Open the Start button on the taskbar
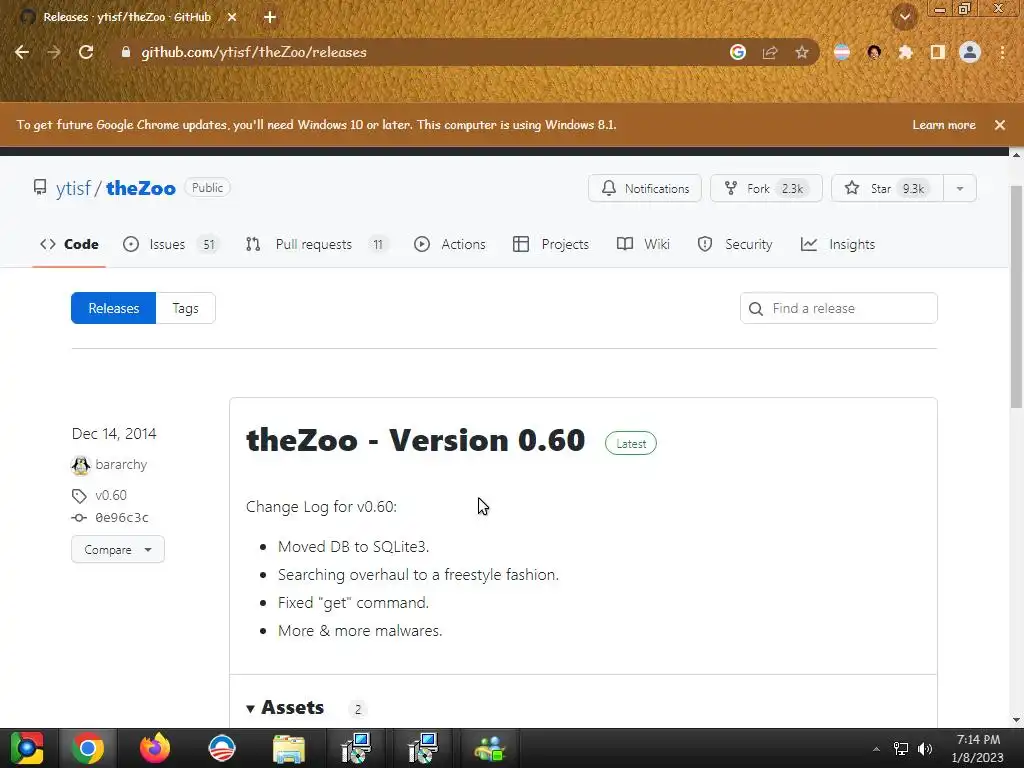Viewport: 1024px width, 768px height. click(x=27, y=748)
